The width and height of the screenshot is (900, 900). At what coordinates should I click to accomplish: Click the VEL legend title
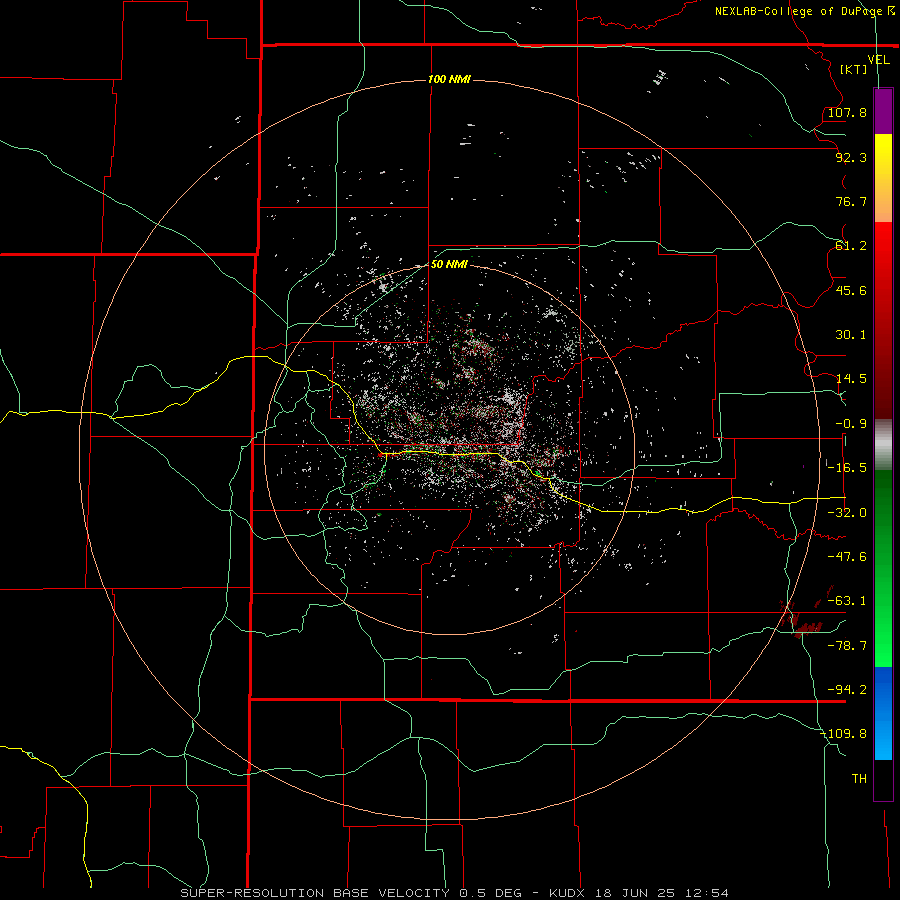pos(878,59)
